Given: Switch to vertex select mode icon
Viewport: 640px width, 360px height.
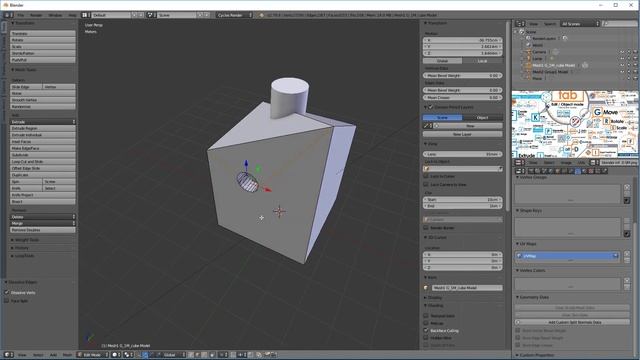Looking at the screenshot, I should (191, 355).
